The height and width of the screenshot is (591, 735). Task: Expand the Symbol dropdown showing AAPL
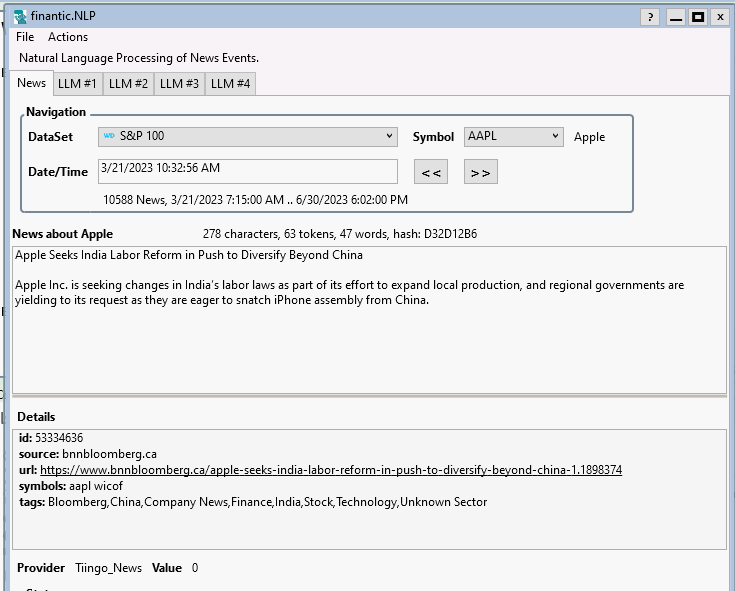[513, 137]
